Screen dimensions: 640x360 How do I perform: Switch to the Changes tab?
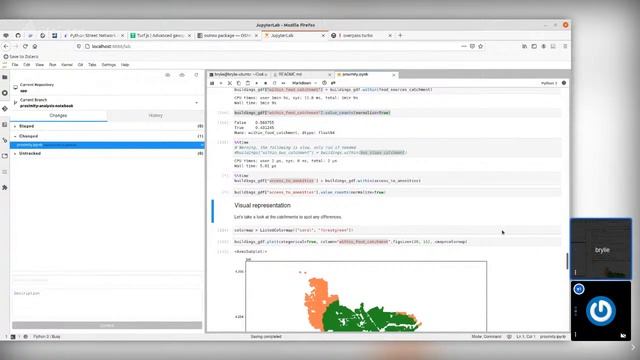58,116
